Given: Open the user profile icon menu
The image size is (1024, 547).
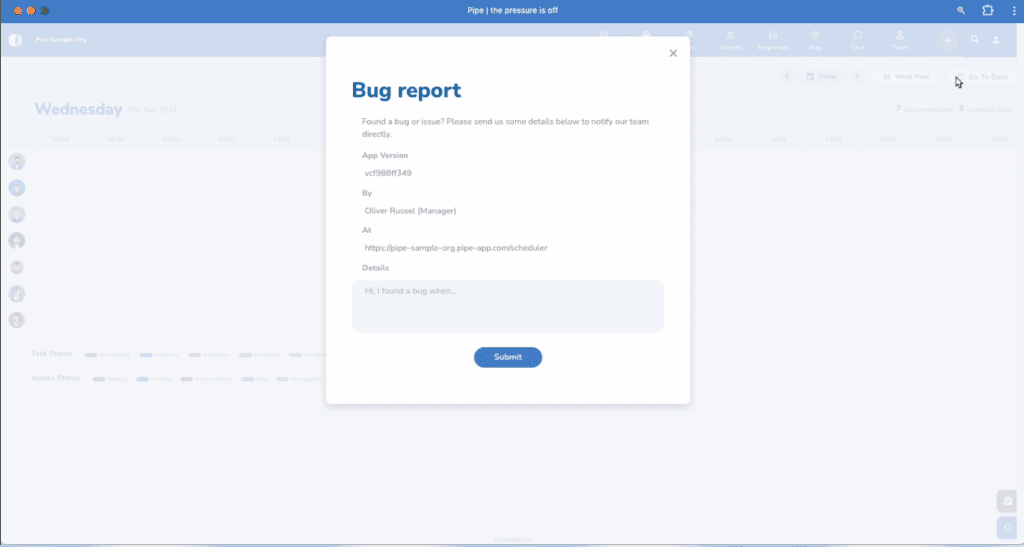Looking at the screenshot, I should pos(997,40).
